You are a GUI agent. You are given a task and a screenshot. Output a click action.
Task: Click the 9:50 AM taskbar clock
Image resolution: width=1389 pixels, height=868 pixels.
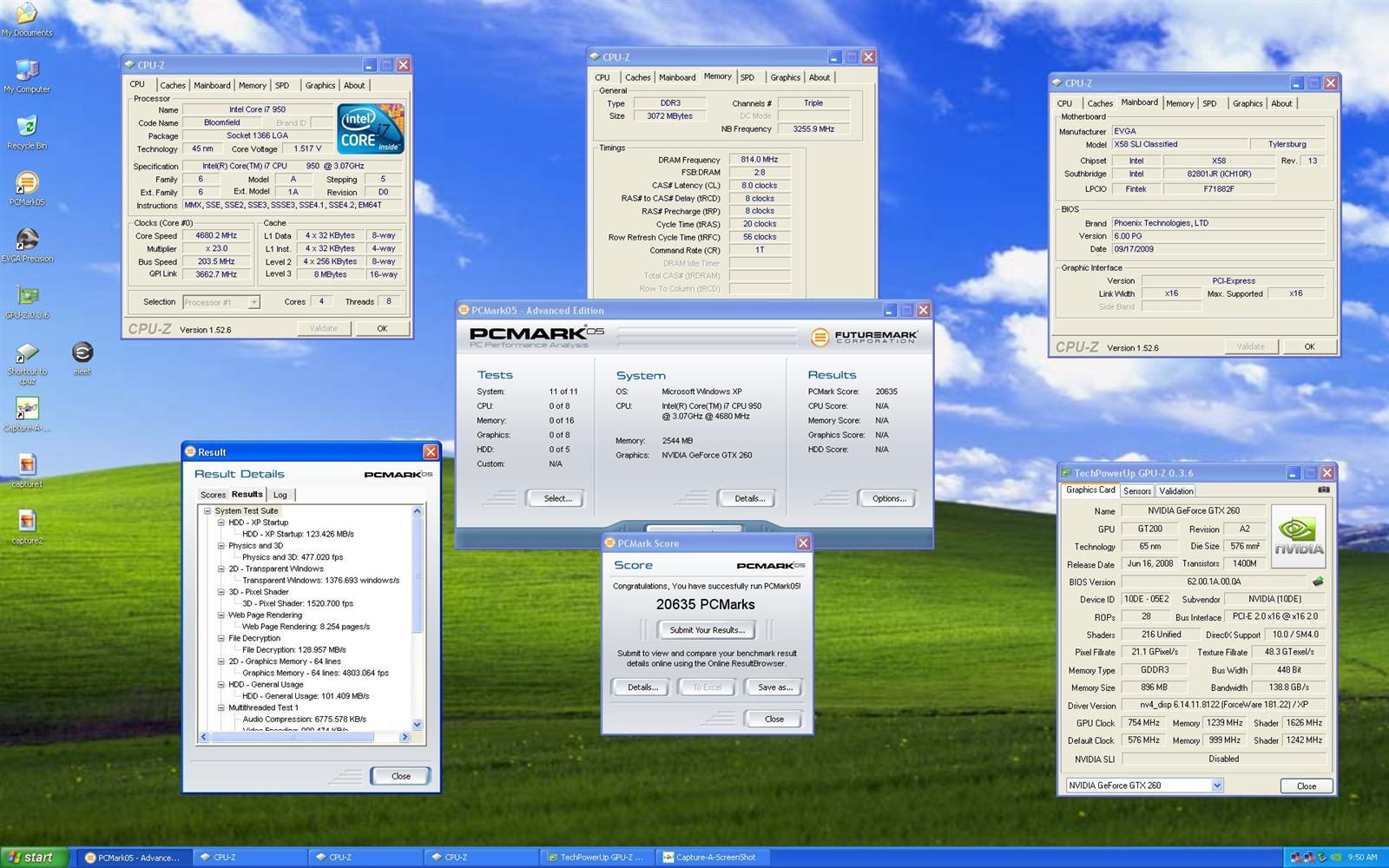[1363, 858]
